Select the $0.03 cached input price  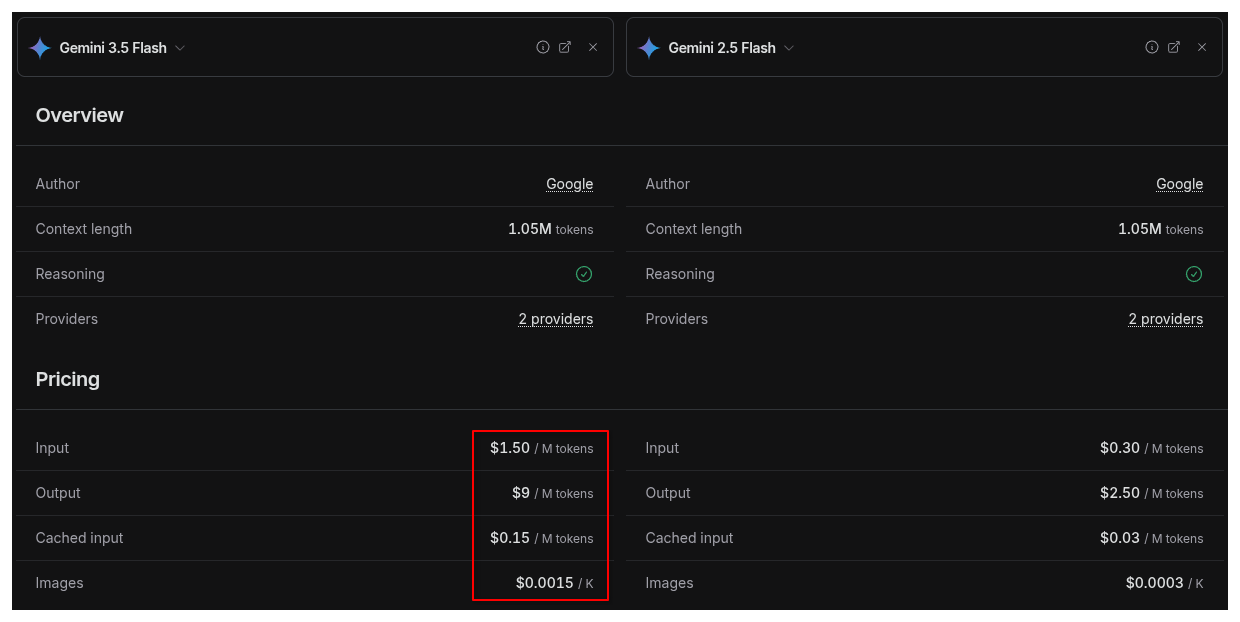point(1120,538)
